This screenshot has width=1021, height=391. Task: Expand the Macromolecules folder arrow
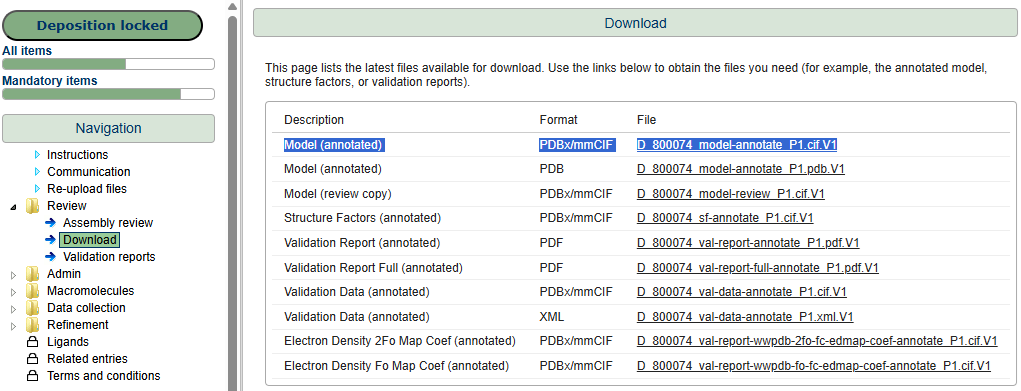[x=14, y=291]
